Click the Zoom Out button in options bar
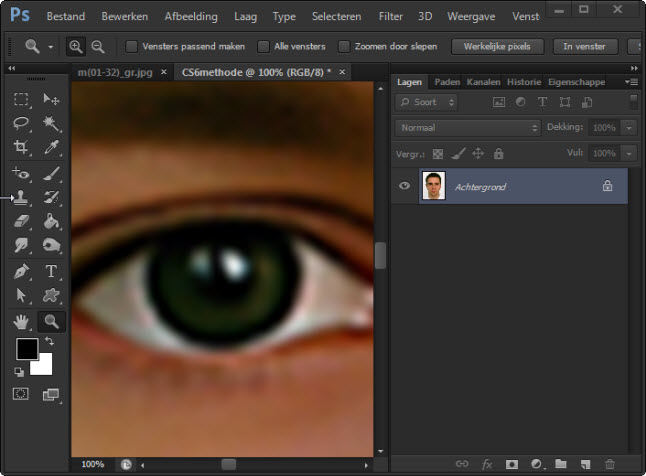 coord(98,46)
